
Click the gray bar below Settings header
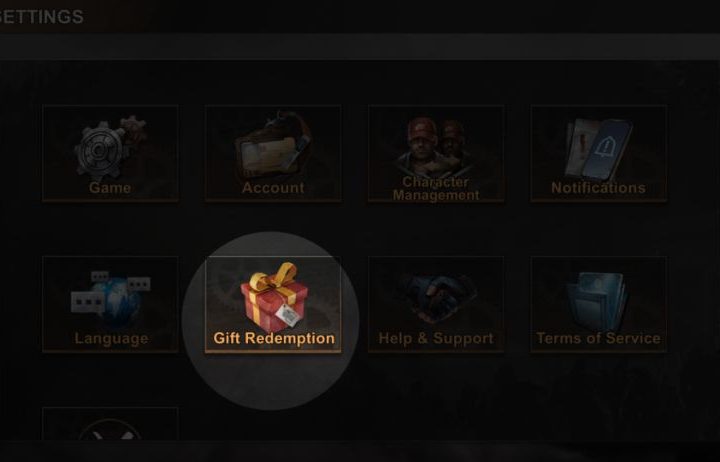(360, 46)
